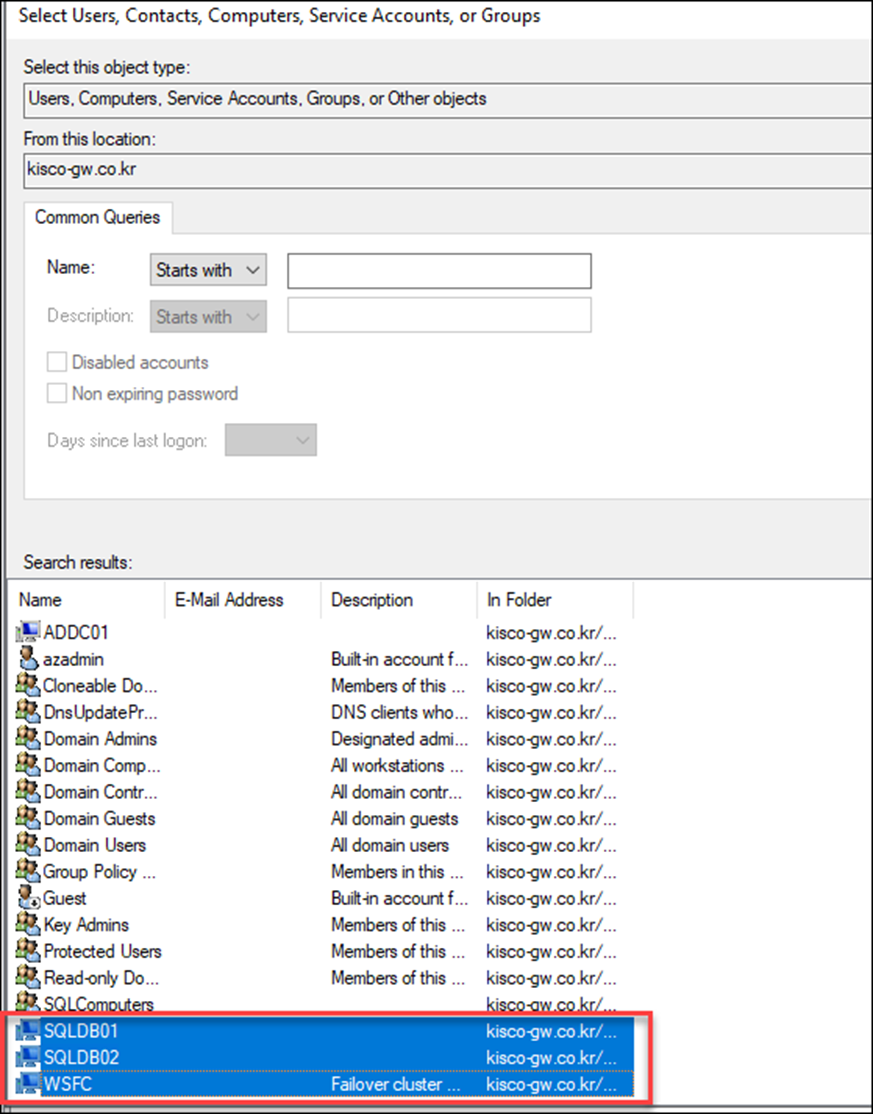This screenshot has width=873, height=1114.
Task: Click Built-in account description of azadmin
Action: click(399, 659)
